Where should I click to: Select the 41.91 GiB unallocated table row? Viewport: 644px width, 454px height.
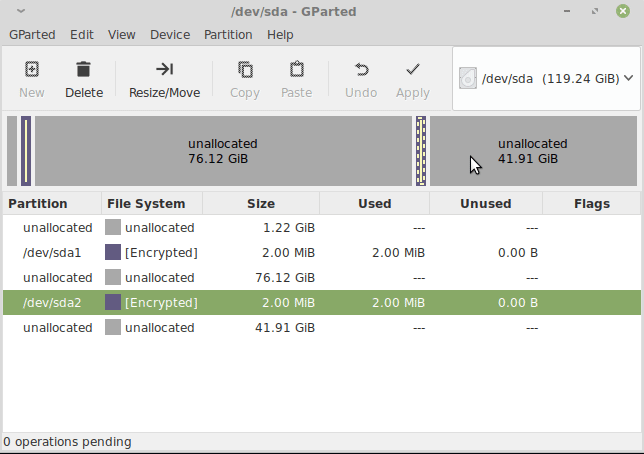click(x=322, y=327)
